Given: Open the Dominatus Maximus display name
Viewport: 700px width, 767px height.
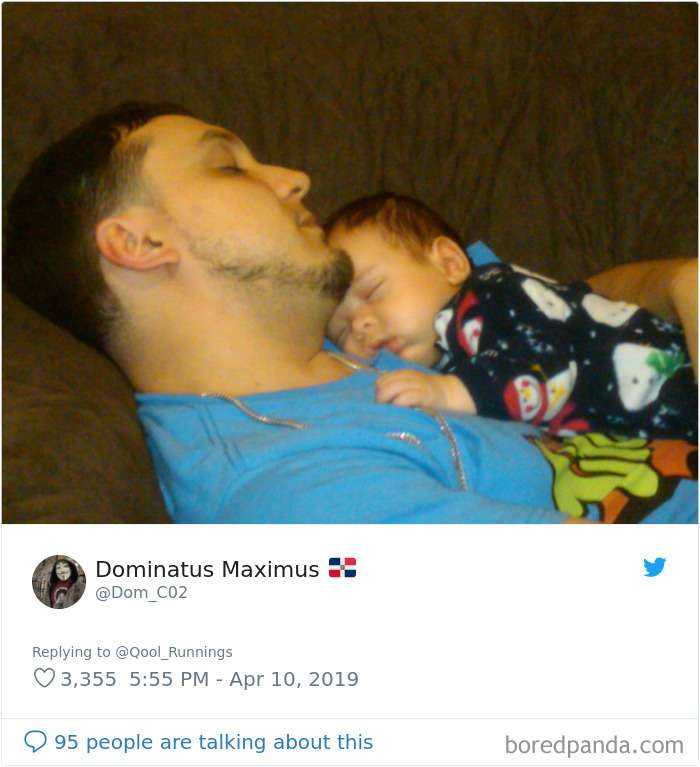Looking at the screenshot, I should coord(207,569).
